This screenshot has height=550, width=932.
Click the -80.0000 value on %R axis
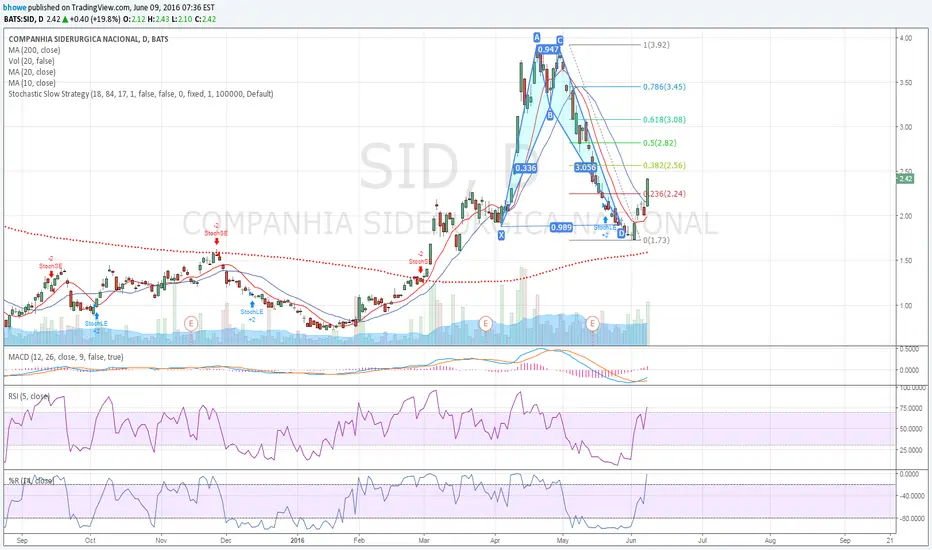pyautogui.click(x=910, y=518)
